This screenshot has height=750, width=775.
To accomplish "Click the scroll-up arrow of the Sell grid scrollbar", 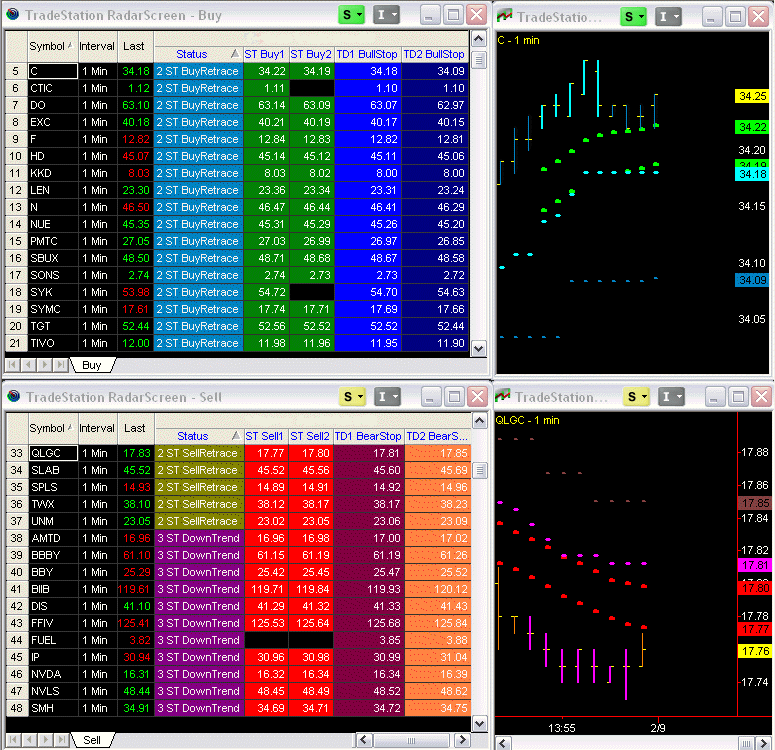I will point(479,421).
